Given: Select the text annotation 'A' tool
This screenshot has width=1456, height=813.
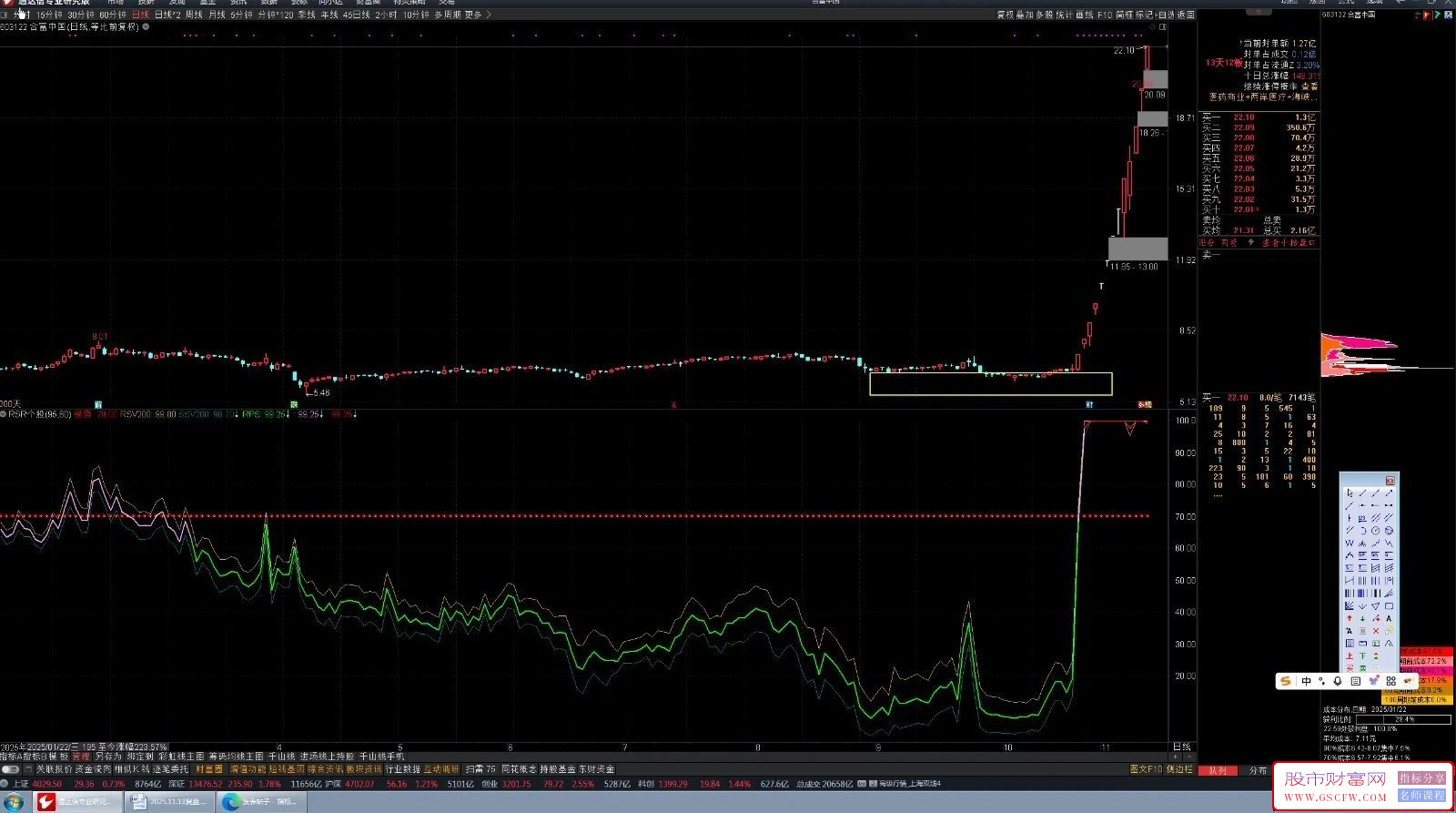Looking at the screenshot, I should click(1389, 618).
